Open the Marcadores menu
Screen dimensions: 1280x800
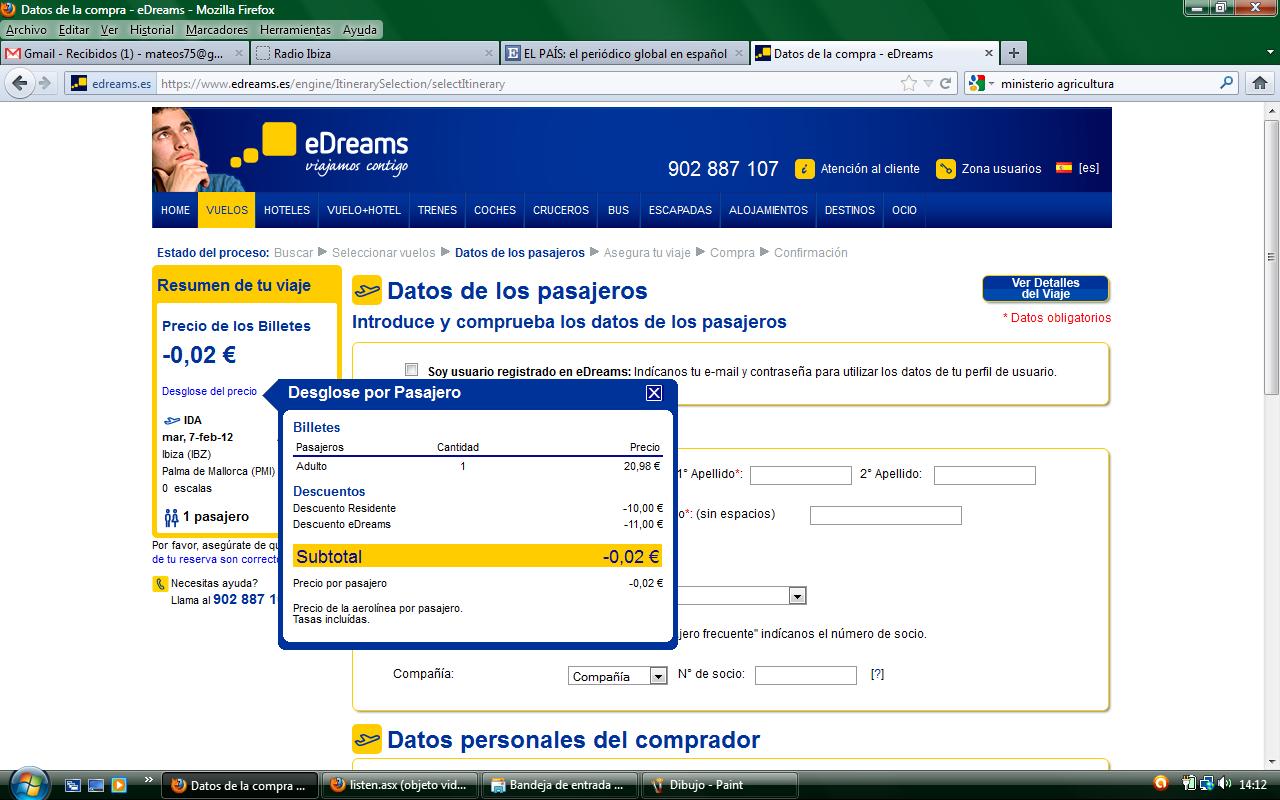click(x=216, y=30)
